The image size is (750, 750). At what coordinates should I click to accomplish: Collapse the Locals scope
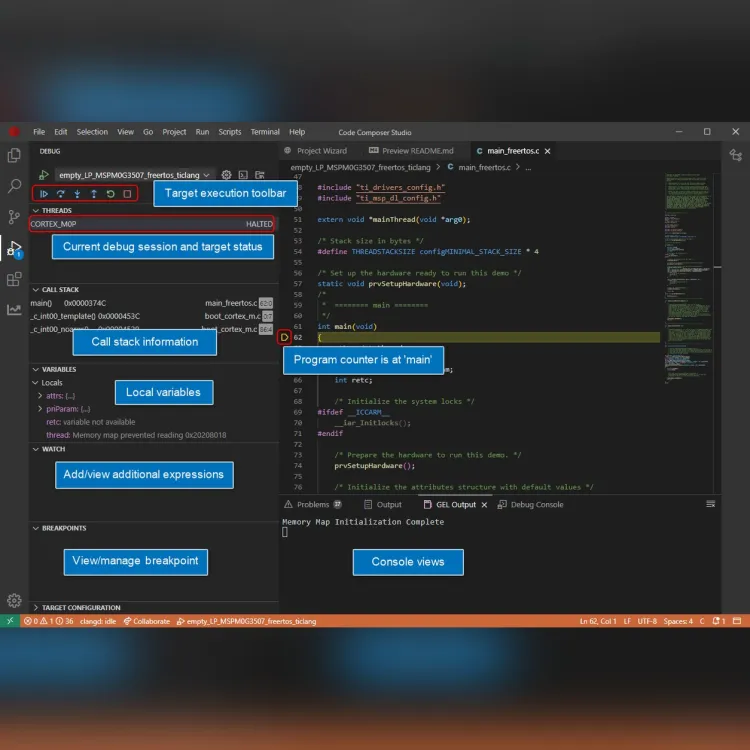(35, 383)
